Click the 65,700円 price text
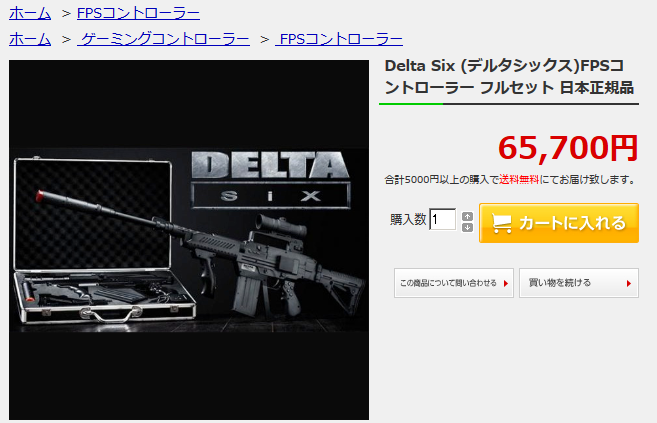The width and height of the screenshot is (657, 423). pyautogui.click(x=568, y=148)
